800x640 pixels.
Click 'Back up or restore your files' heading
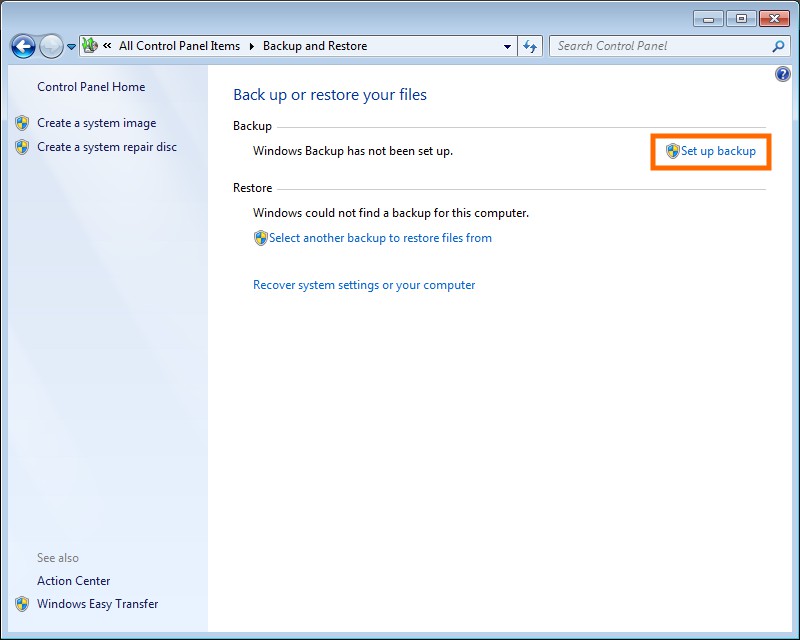[x=330, y=95]
